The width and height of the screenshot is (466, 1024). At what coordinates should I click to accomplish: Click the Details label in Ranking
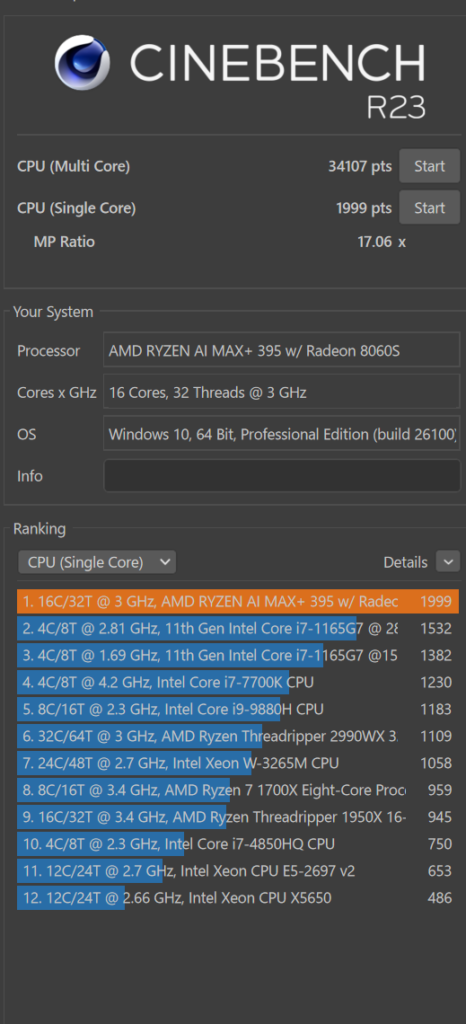point(405,562)
